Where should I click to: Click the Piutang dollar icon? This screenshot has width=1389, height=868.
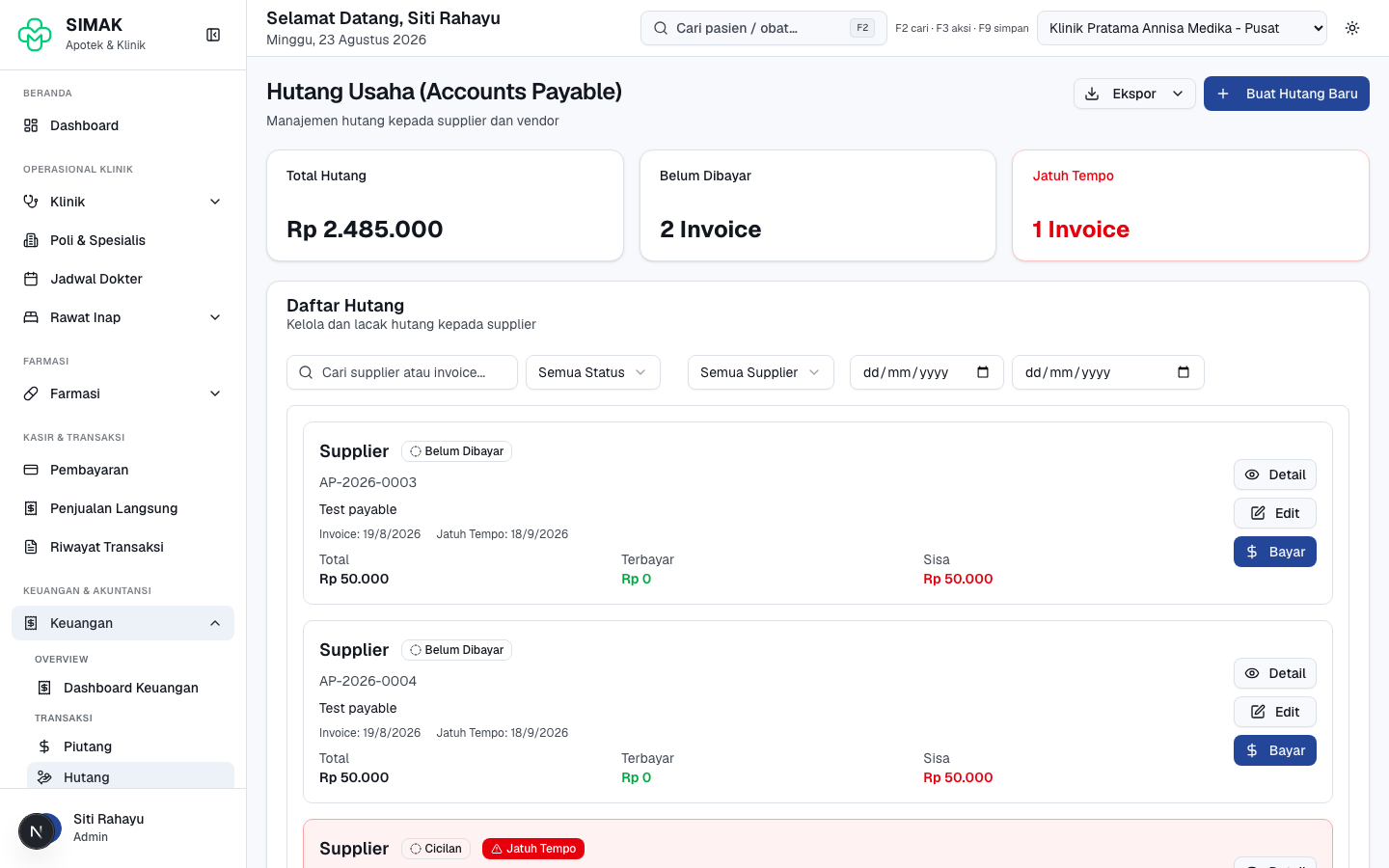point(44,746)
